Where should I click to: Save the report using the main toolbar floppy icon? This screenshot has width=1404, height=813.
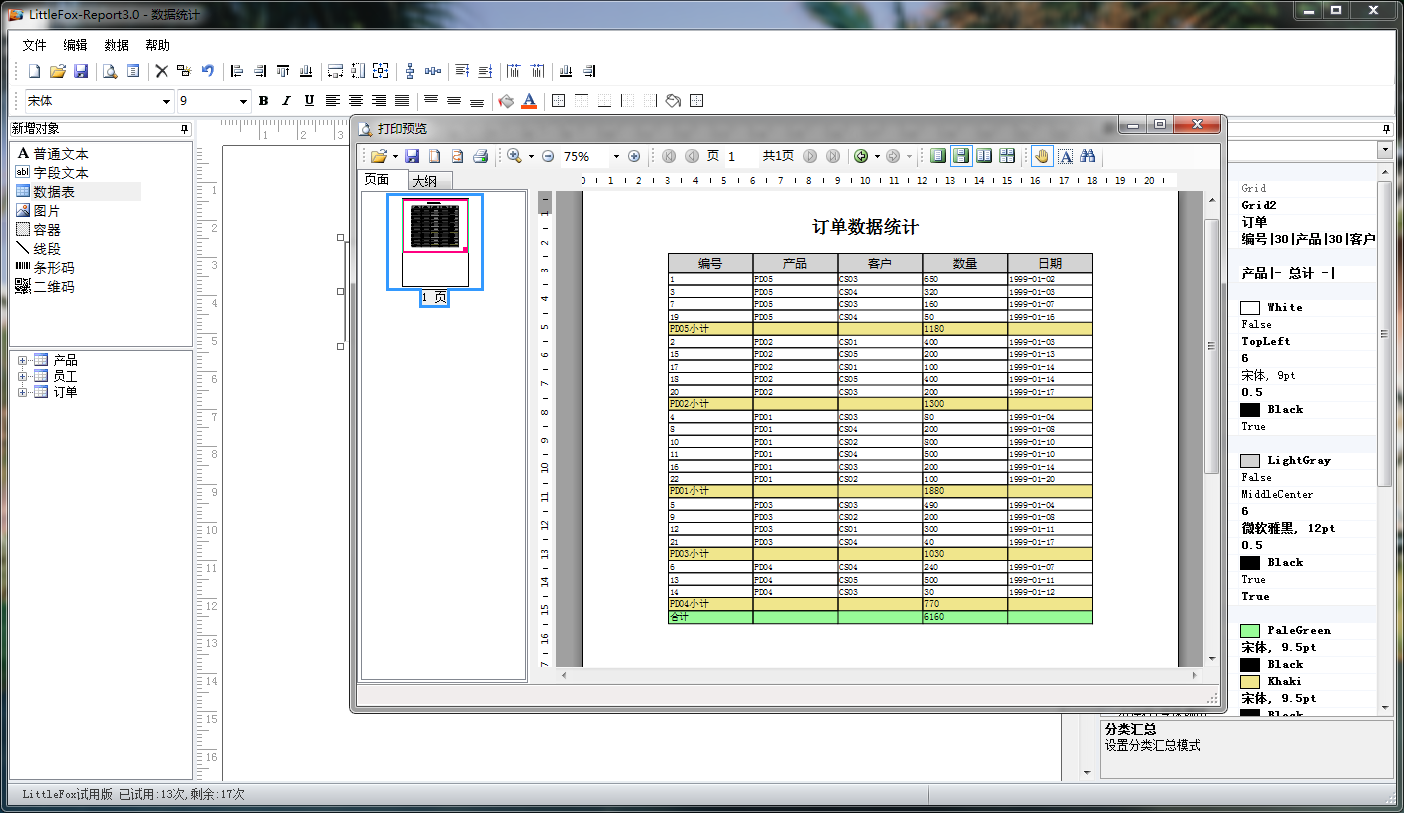[81, 71]
